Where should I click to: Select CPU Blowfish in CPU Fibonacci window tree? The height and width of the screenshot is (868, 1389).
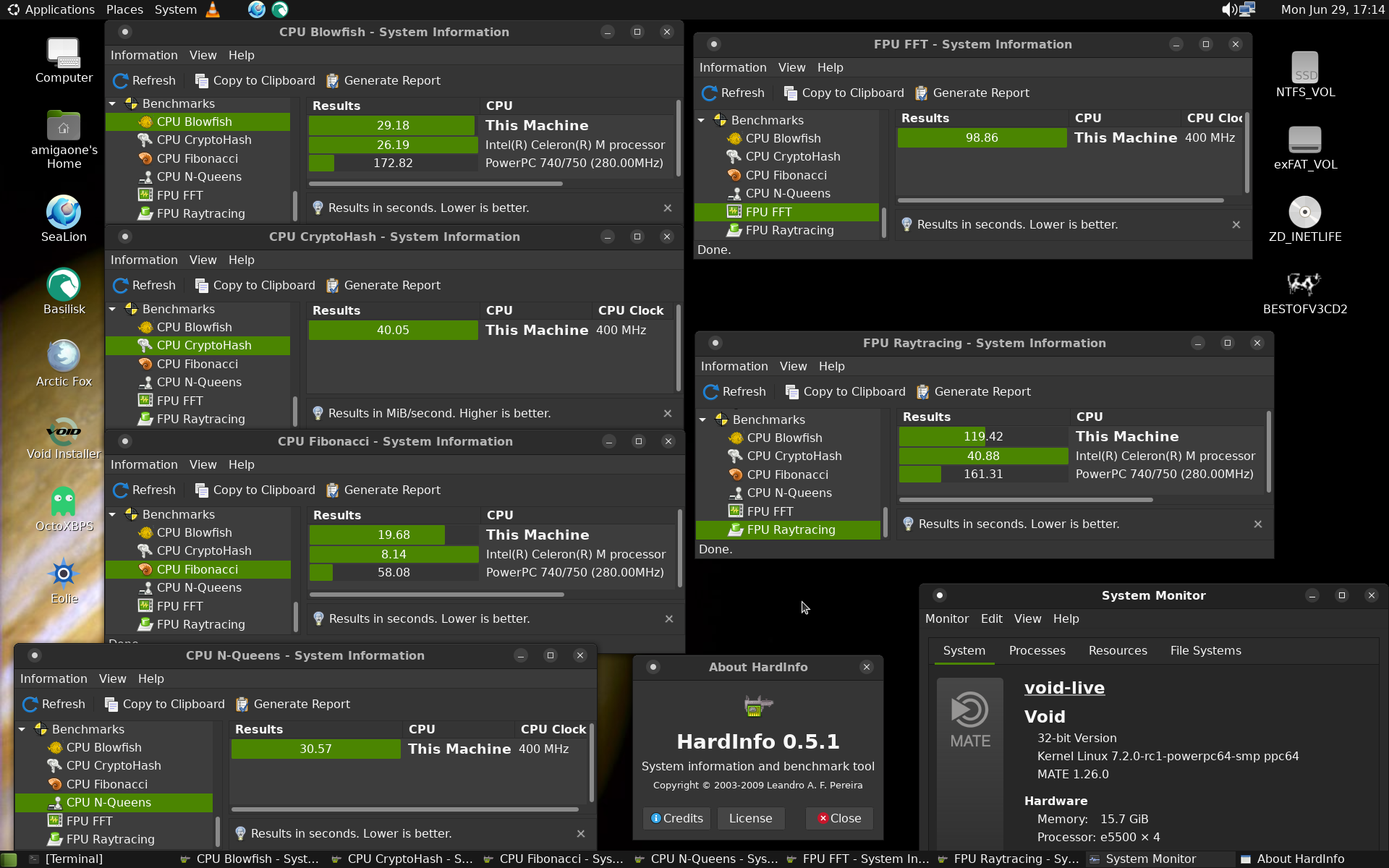click(194, 533)
